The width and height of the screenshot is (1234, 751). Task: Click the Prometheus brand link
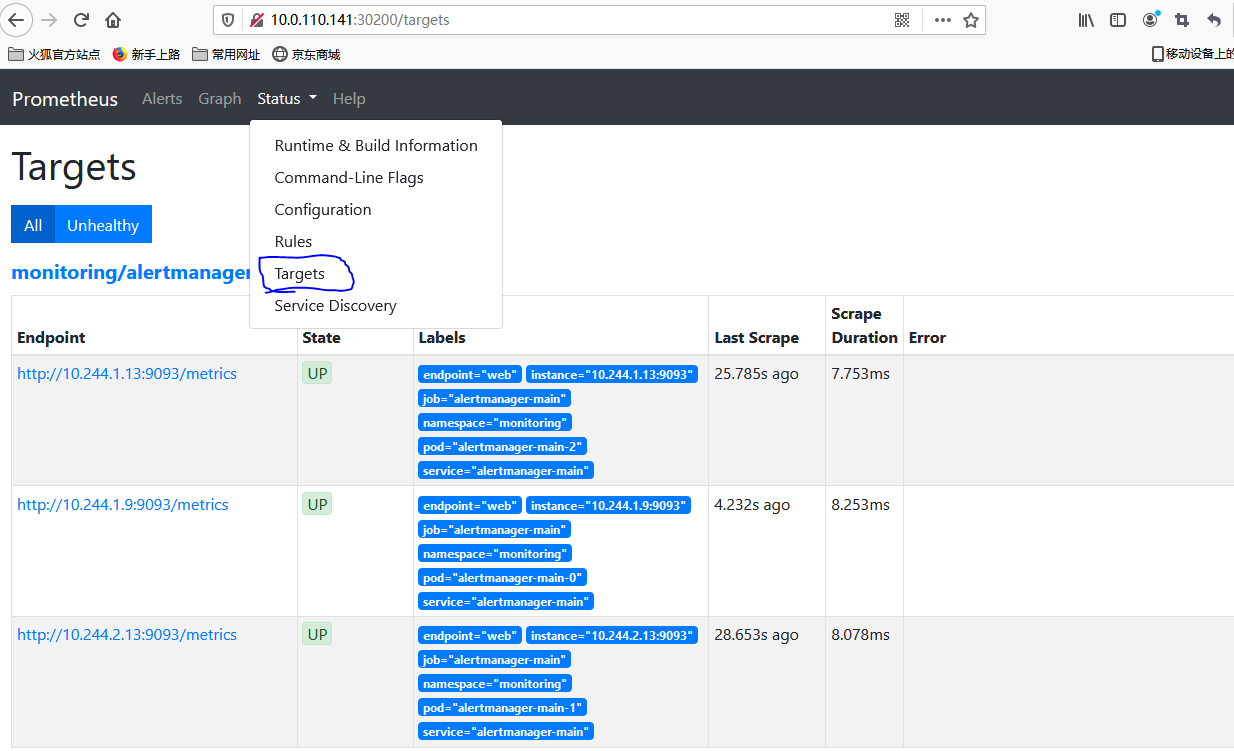coord(65,99)
